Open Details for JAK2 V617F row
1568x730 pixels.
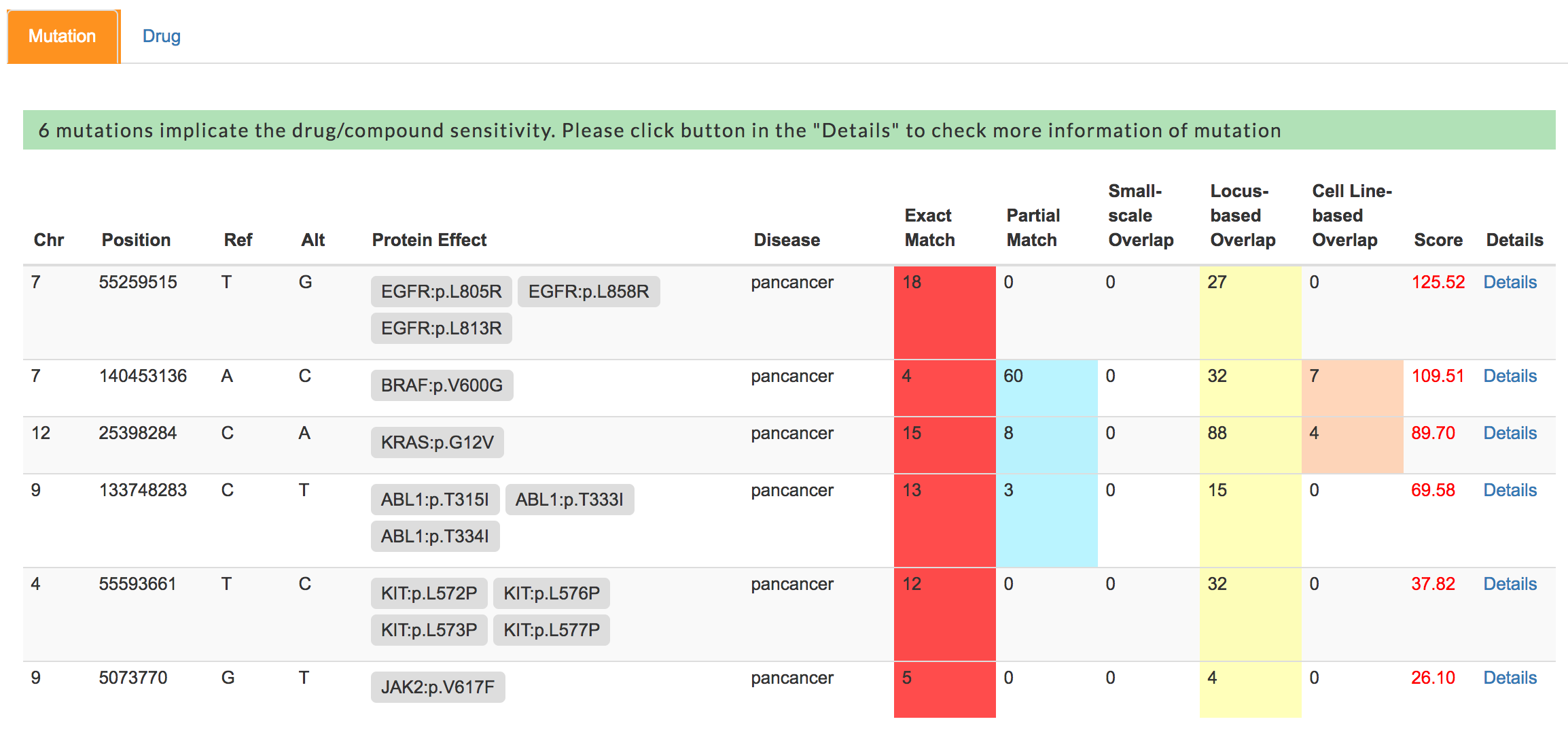pyautogui.click(x=1509, y=678)
